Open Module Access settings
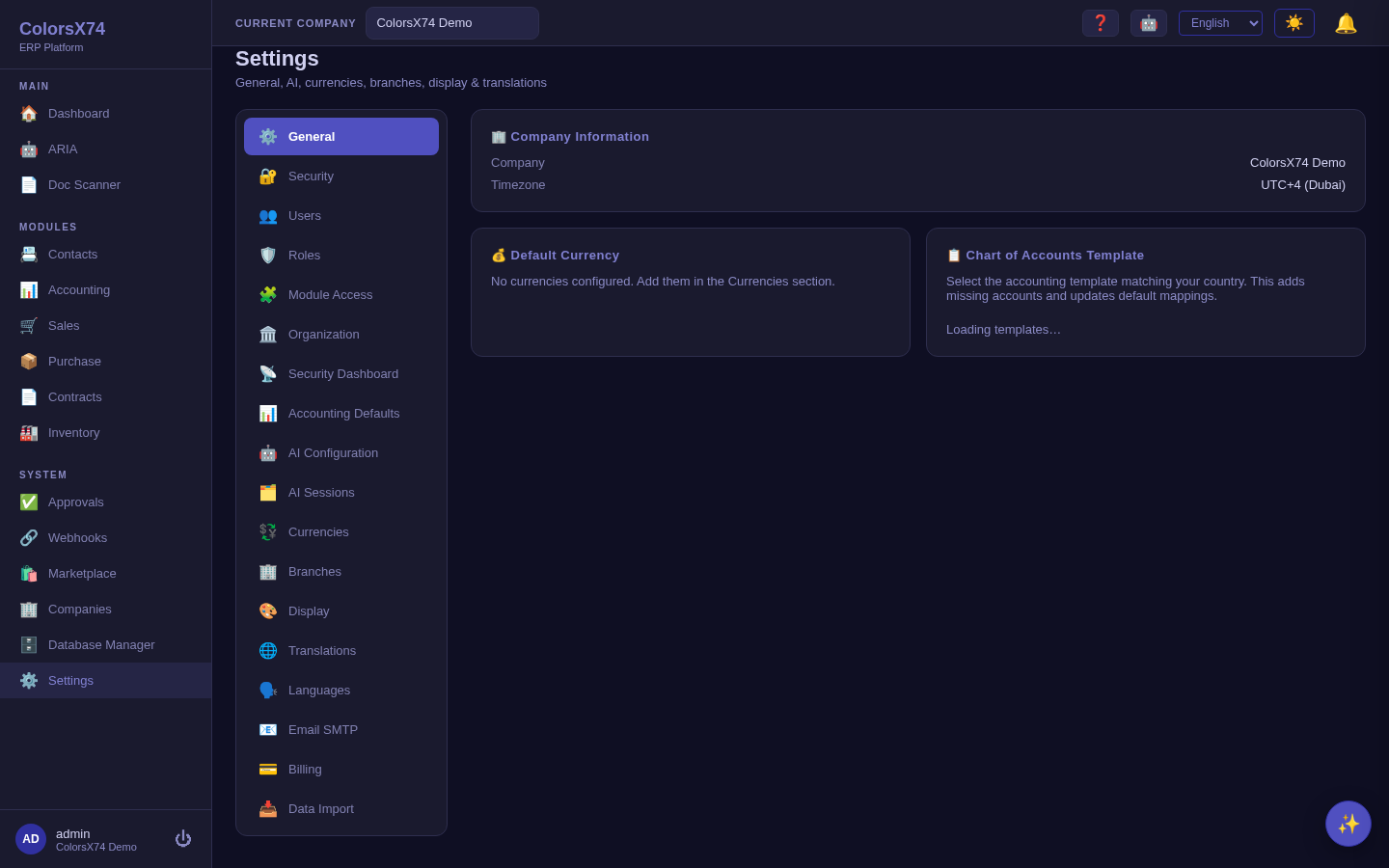The height and width of the screenshot is (868, 1389). tap(341, 295)
